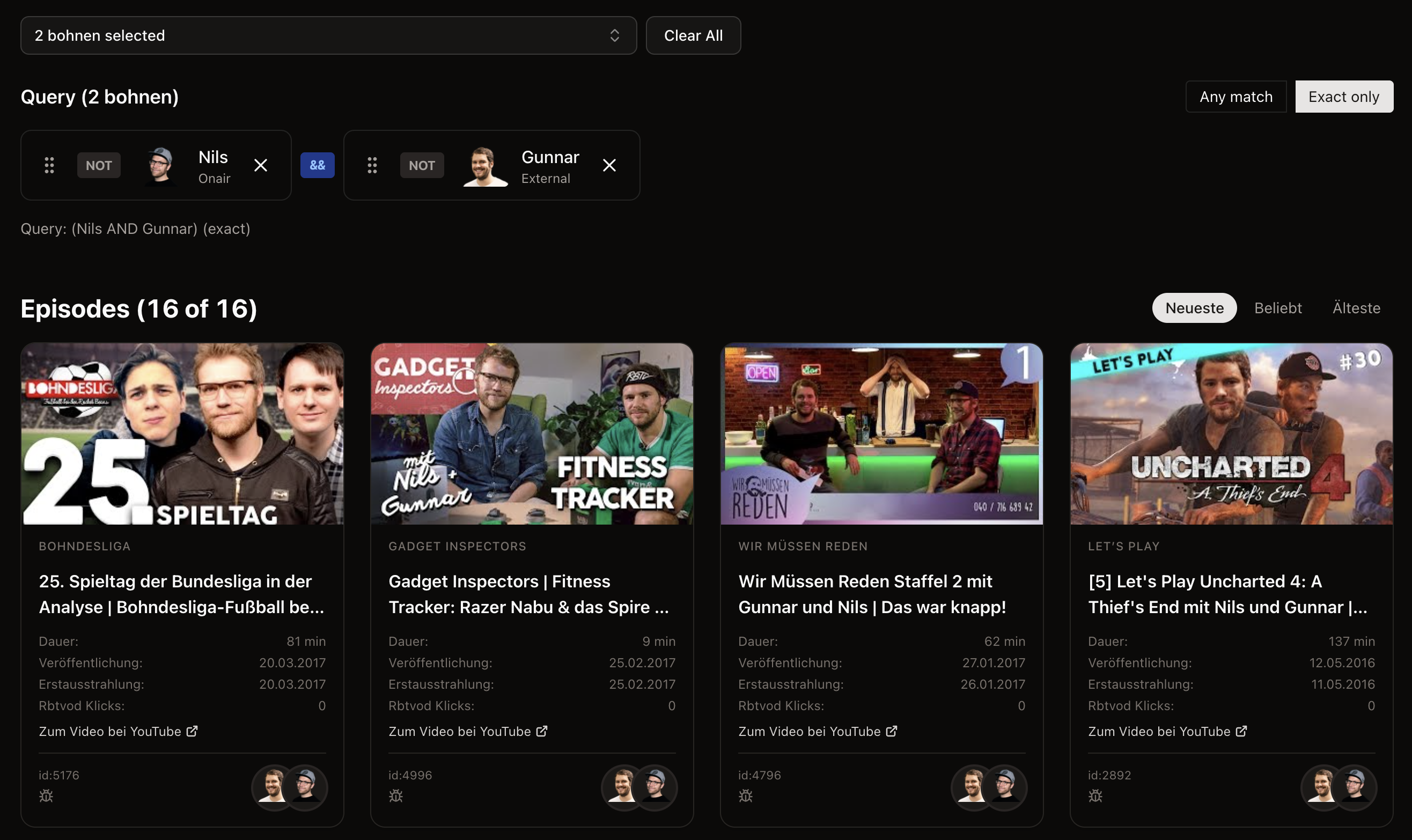
Task: Click bug icon on episode id:4796
Action: [x=745, y=796]
